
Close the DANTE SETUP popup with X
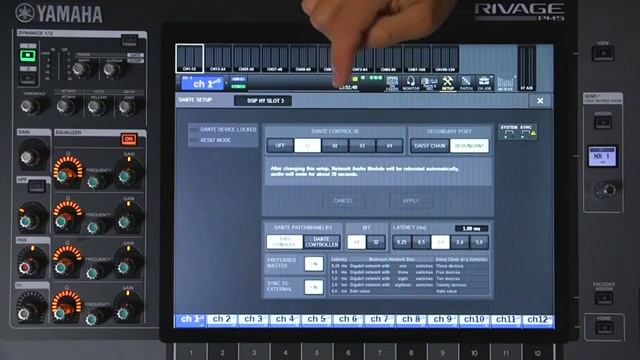(540, 100)
